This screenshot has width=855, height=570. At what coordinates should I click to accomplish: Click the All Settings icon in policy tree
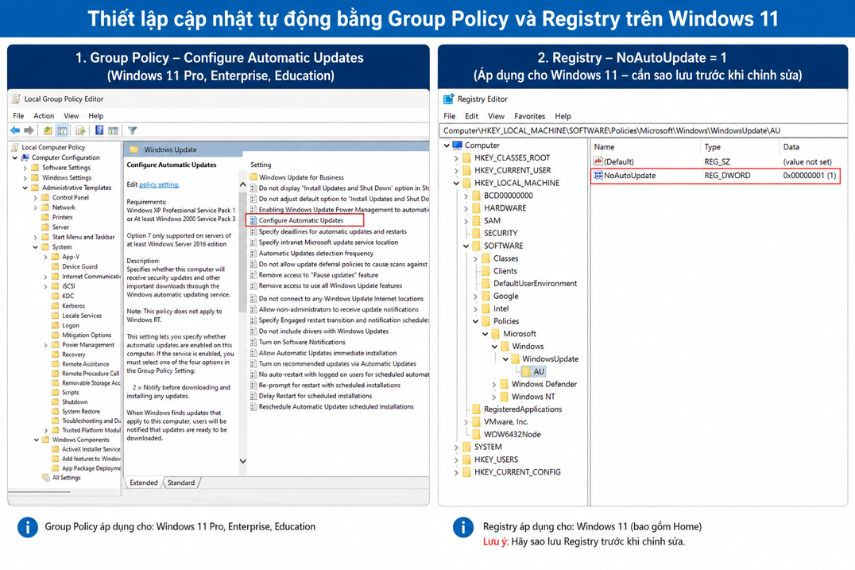46,478
